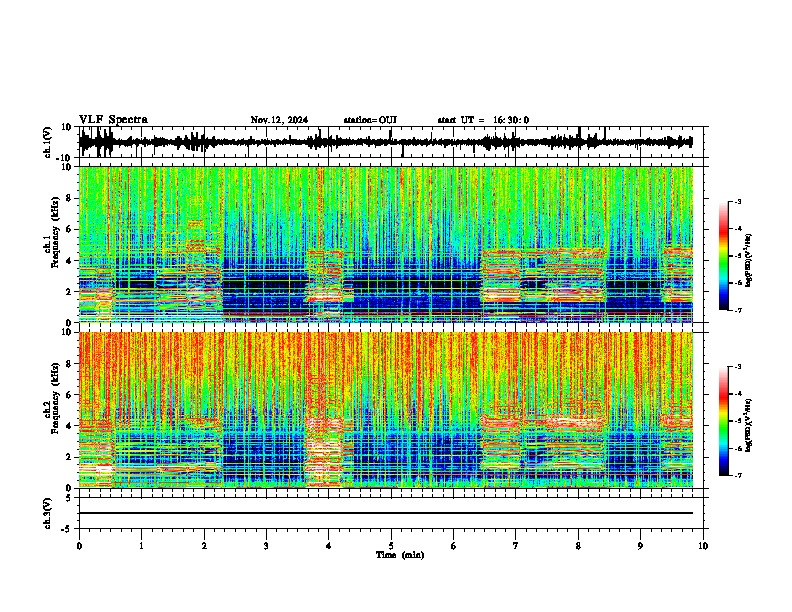Image resolution: width=792 pixels, height=612 pixels.
Task: Click the ch.1 color scale bar
Action: [x=723, y=256]
